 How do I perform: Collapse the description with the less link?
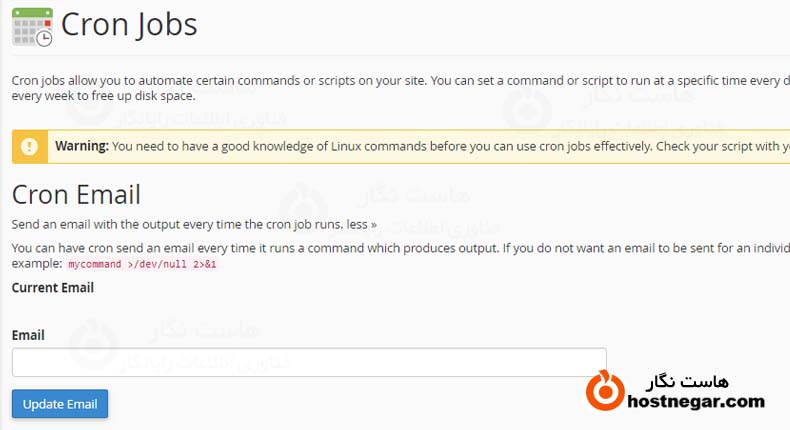pyautogui.click(x=362, y=225)
